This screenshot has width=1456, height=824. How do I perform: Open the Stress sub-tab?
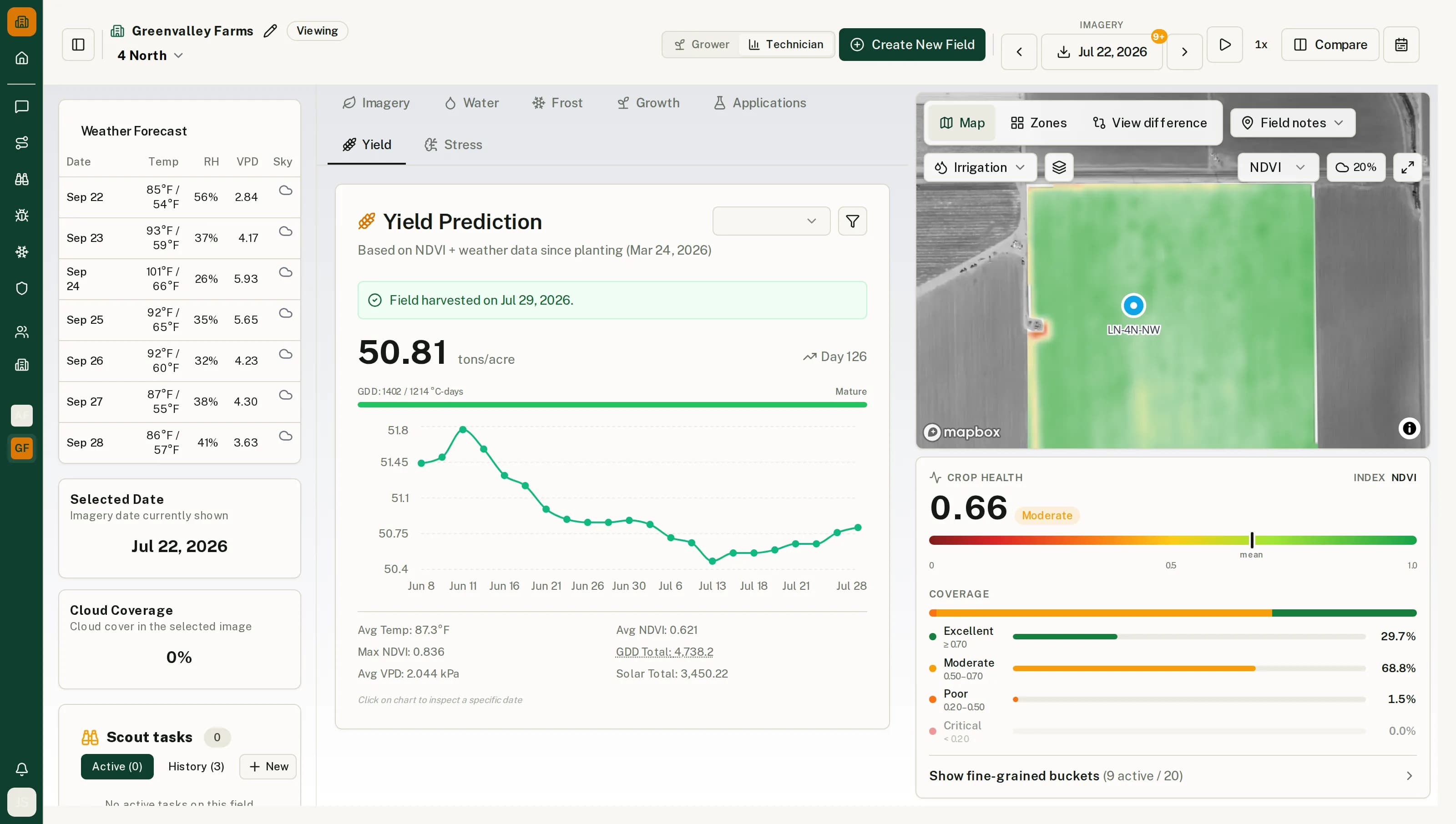(x=454, y=145)
